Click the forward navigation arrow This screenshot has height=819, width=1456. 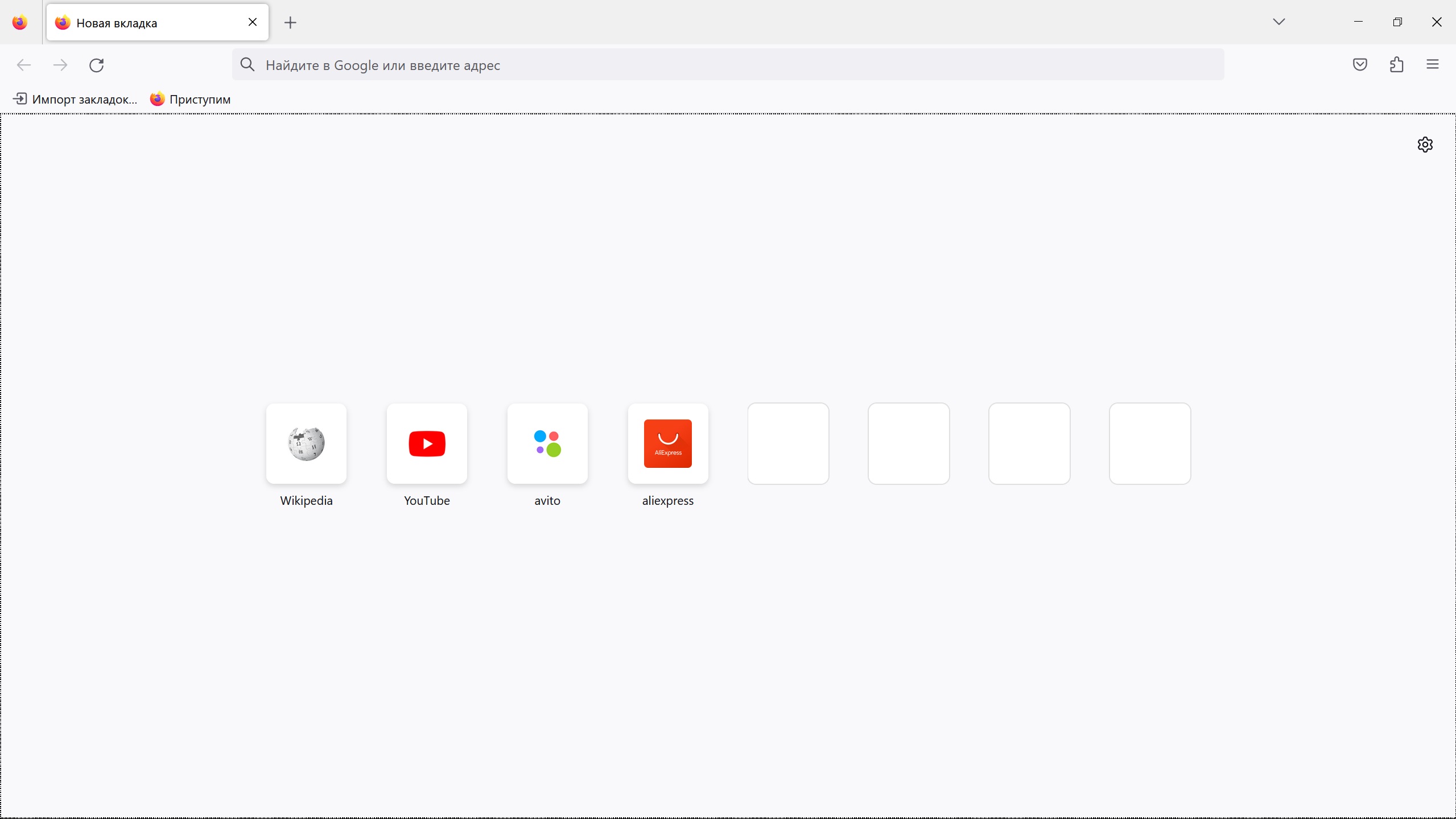(60, 65)
